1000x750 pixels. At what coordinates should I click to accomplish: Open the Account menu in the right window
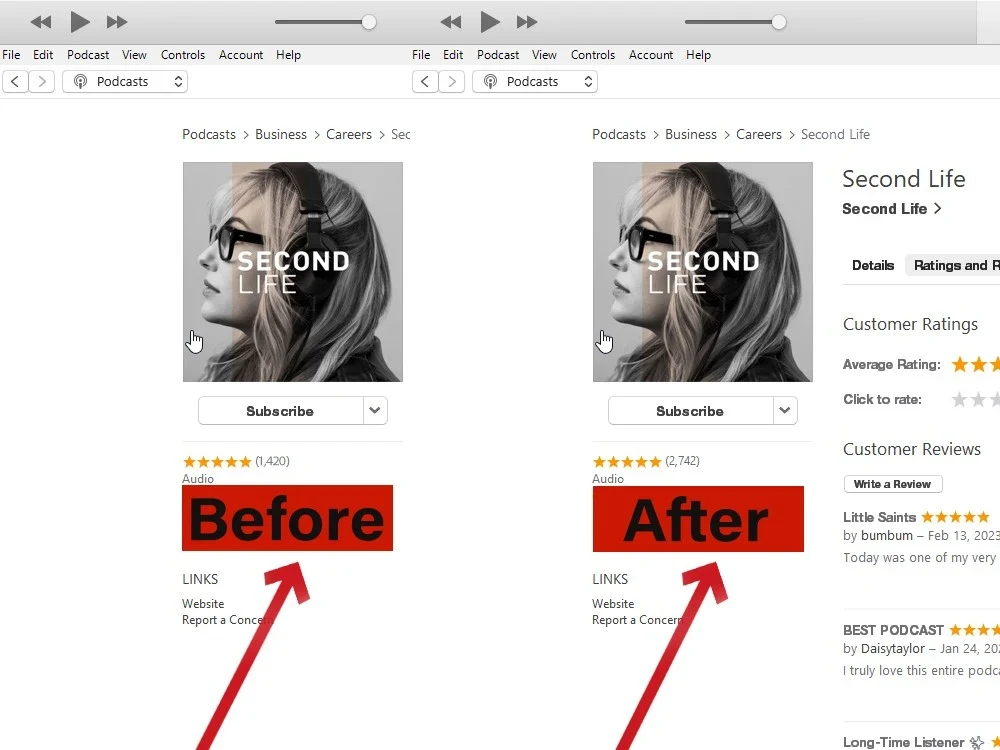pyautogui.click(x=651, y=55)
